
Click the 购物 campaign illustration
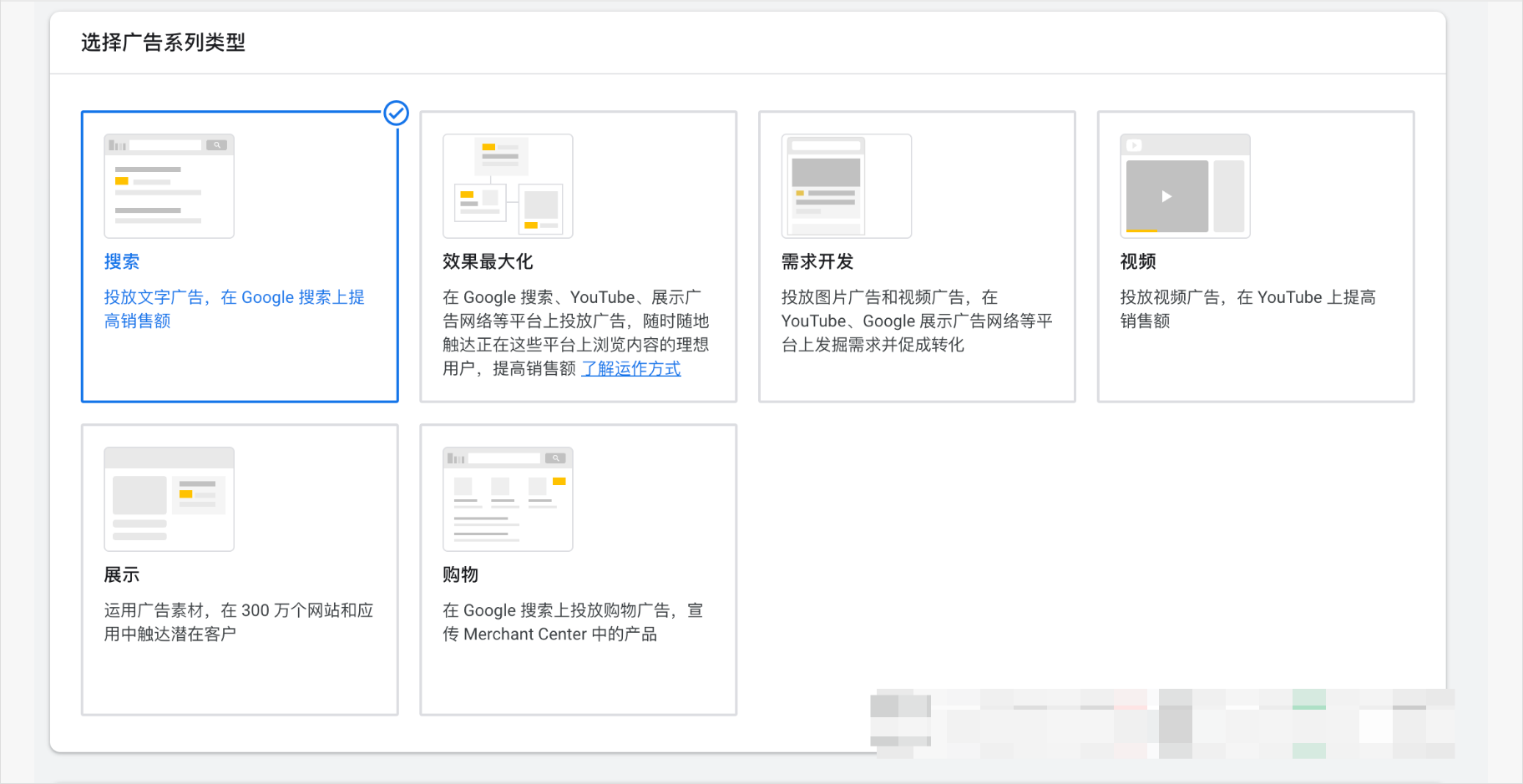click(x=508, y=499)
